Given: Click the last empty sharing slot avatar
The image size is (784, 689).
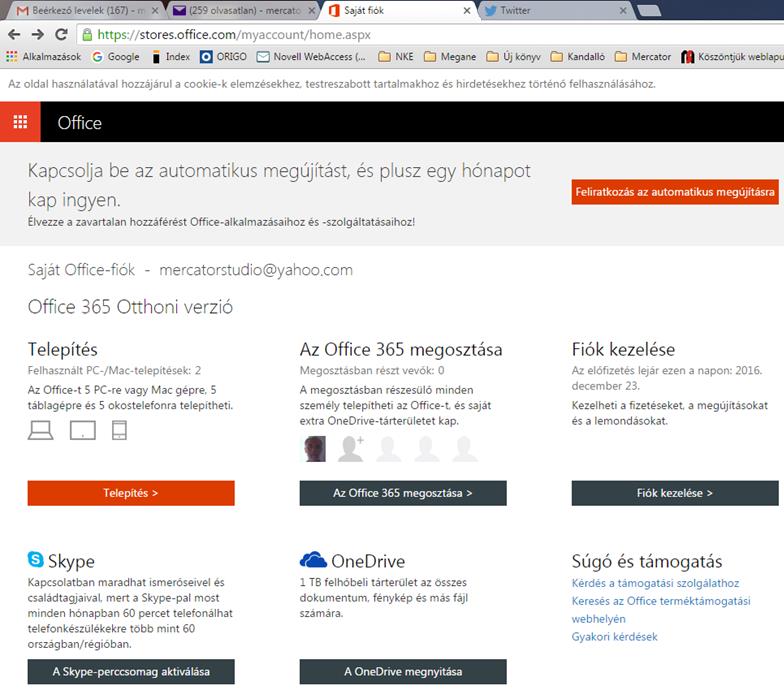Looking at the screenshot, I should (x=464, y=448).
